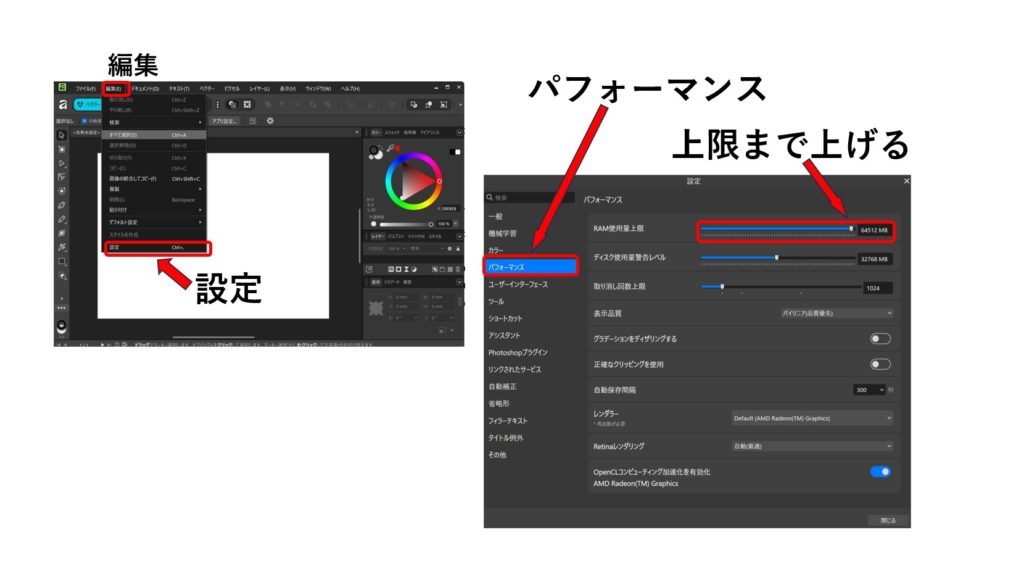
Task: Open the 表示品質 dropdown
Action: point(837,314)
